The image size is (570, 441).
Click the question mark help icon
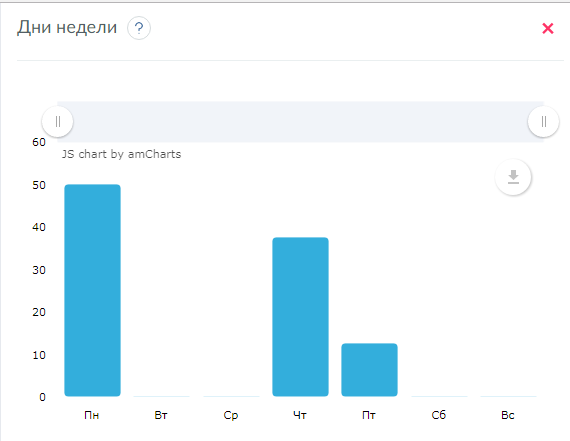[139, 28]
